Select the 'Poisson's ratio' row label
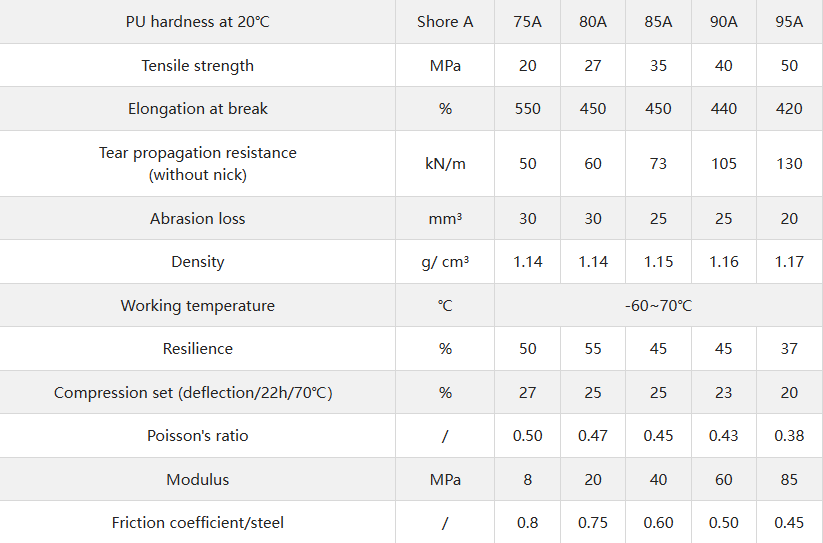This screenshot has height=543, width=823. pyautogui.click(x=198, y=436)
